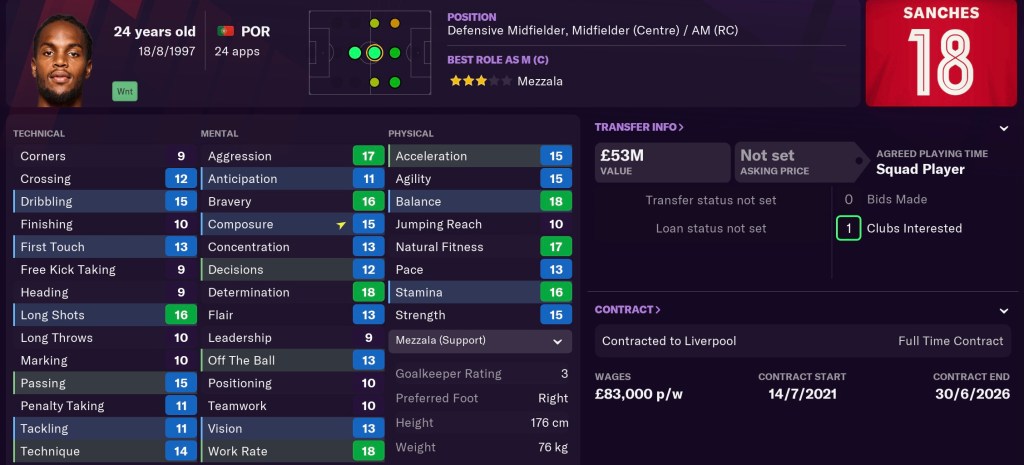Click the Mezzala star rating
This screenshot has height=465, width=1024.
pos(467,81)
